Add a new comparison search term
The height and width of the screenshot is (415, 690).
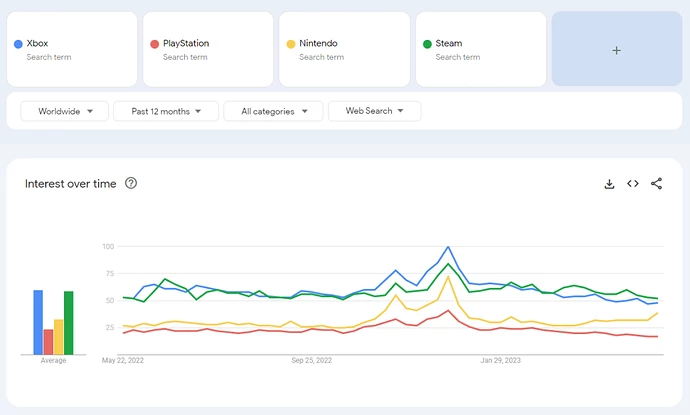(617, 49)
